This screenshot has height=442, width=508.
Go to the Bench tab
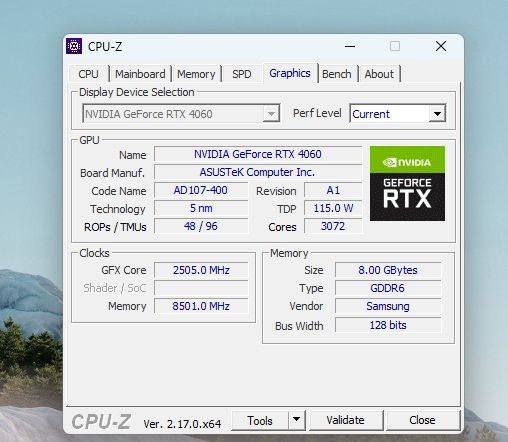(x=337, y=74)
